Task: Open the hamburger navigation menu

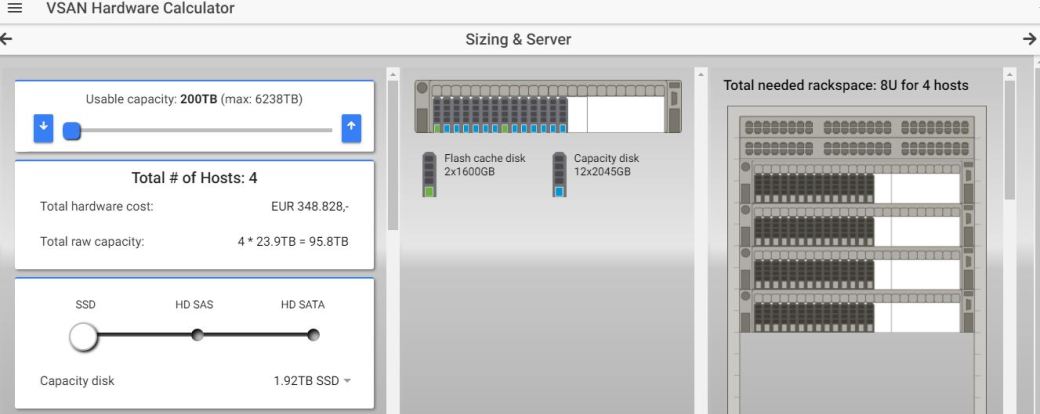Action: (15, 9)
